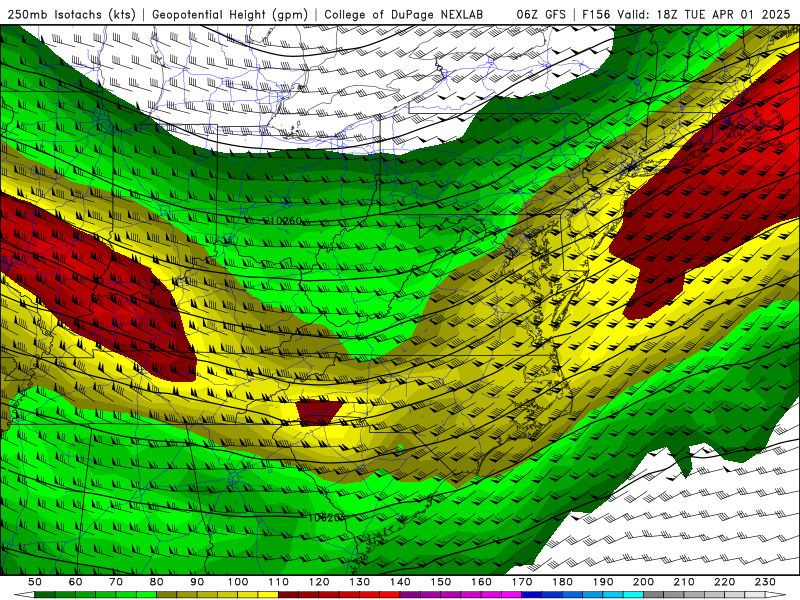This screenshot has height=600, width=800.
Task: Click the 90 kts color bar label
Action: 197,582
